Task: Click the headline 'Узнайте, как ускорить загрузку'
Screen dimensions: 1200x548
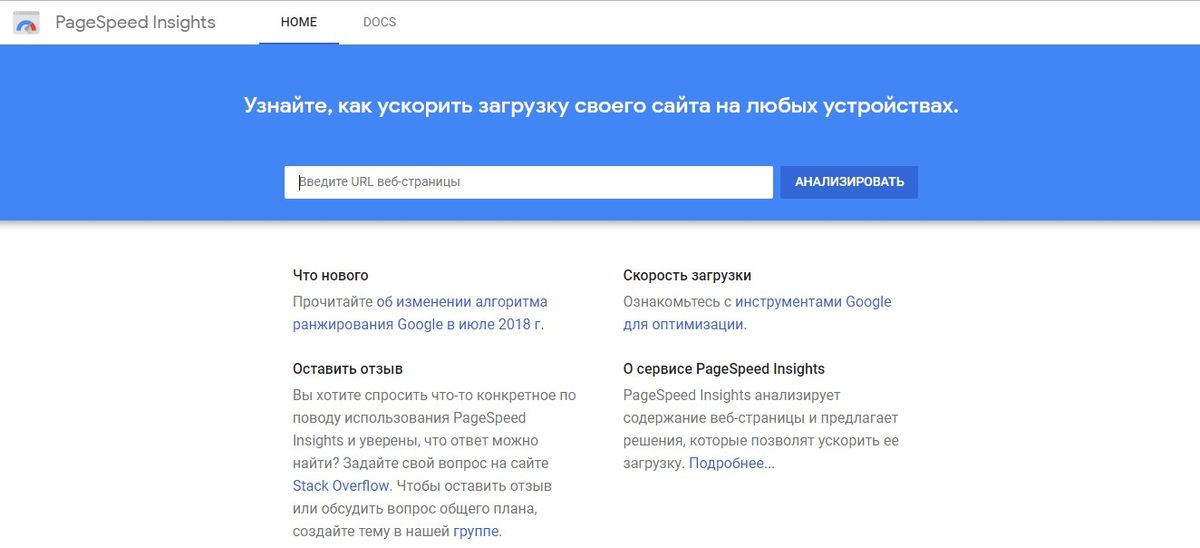Action: point(600,106)
